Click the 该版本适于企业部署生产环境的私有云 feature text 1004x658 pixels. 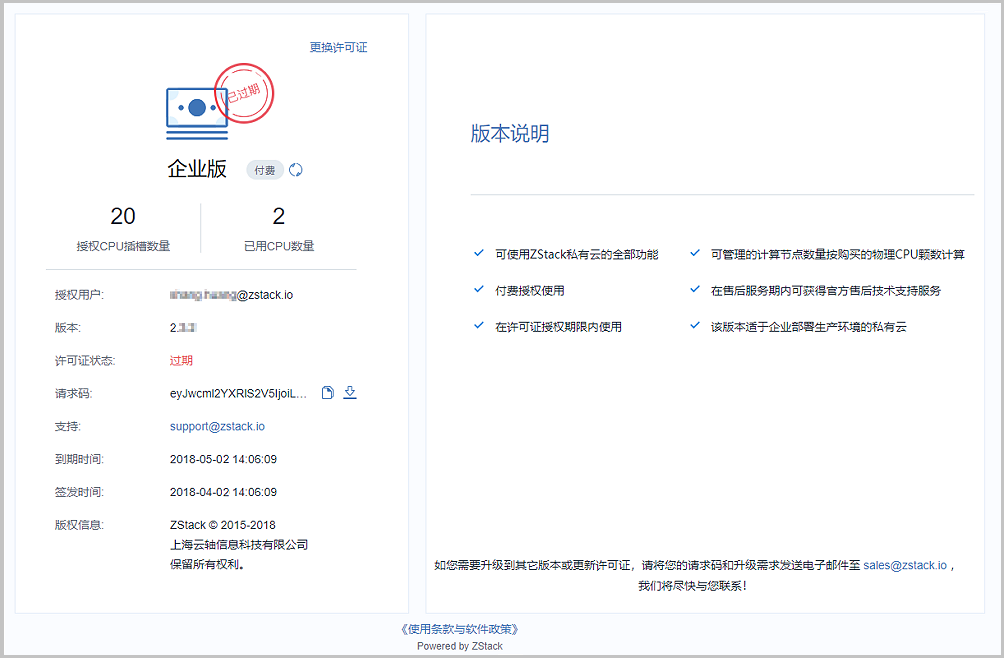point(809,327)
